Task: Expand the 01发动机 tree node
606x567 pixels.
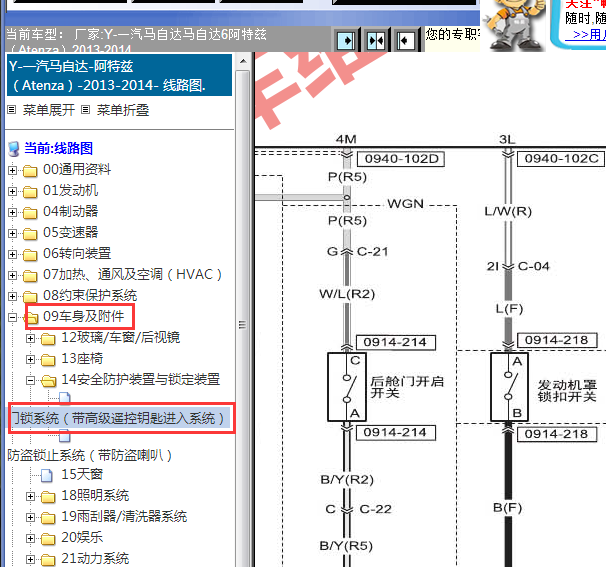Action: coord(12,191)
